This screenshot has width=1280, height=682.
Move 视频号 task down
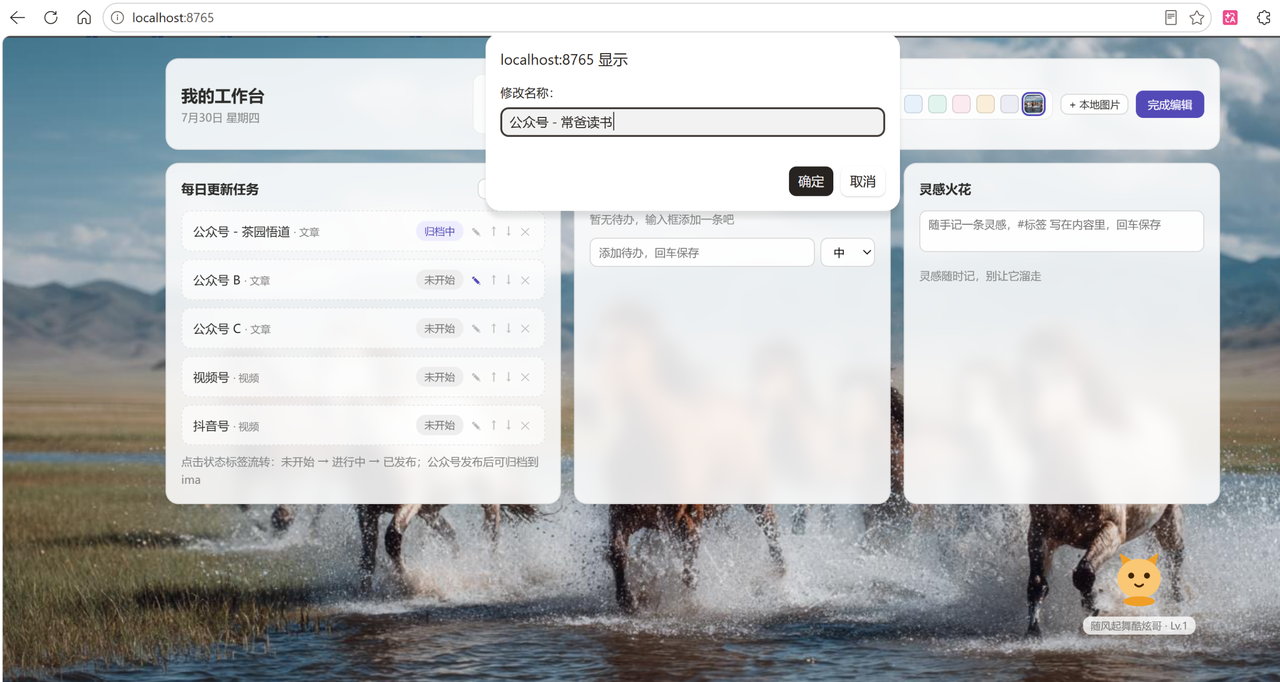click(x=508, y=377)
